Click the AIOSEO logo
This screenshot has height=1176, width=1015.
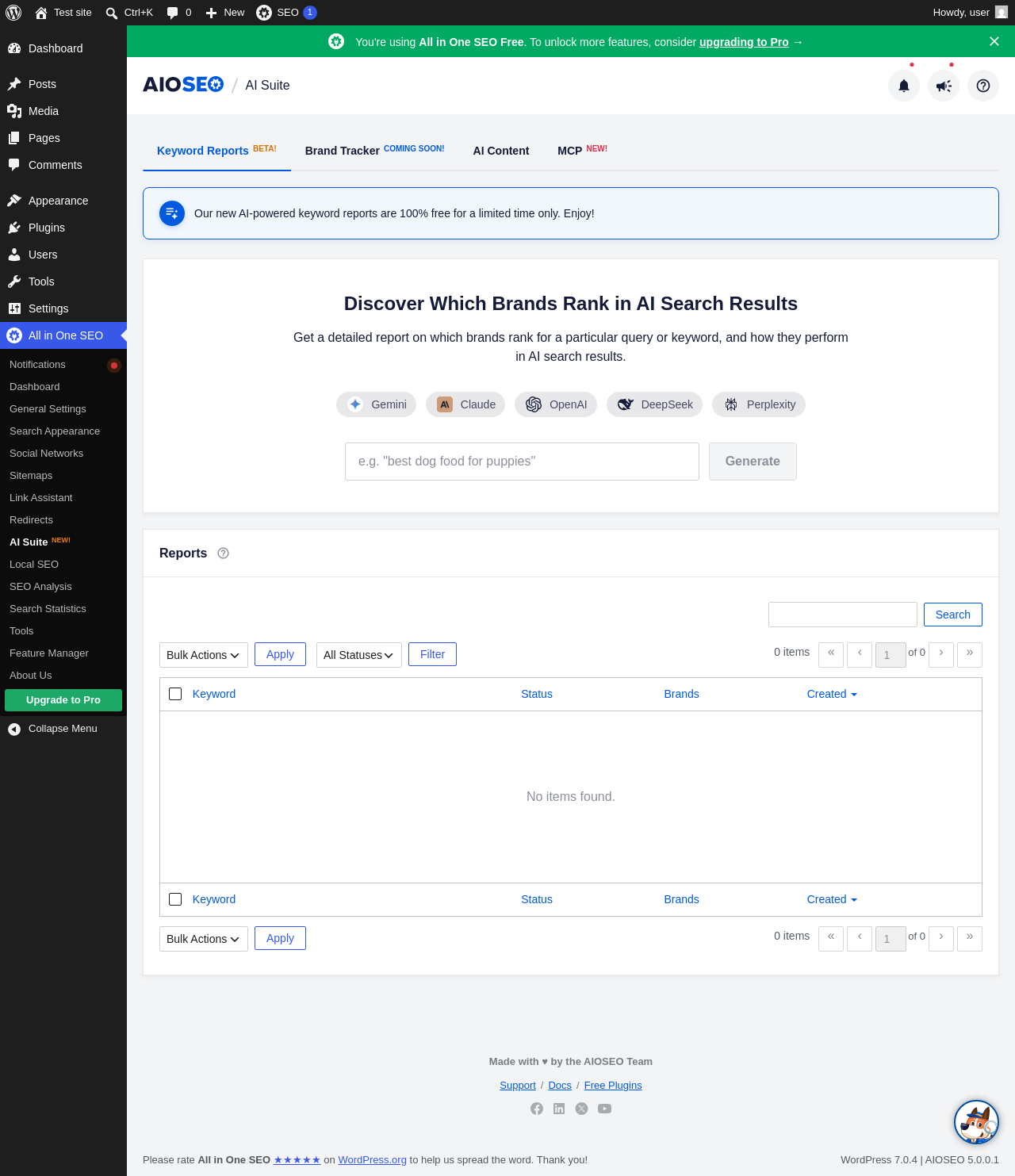point(183,85)
